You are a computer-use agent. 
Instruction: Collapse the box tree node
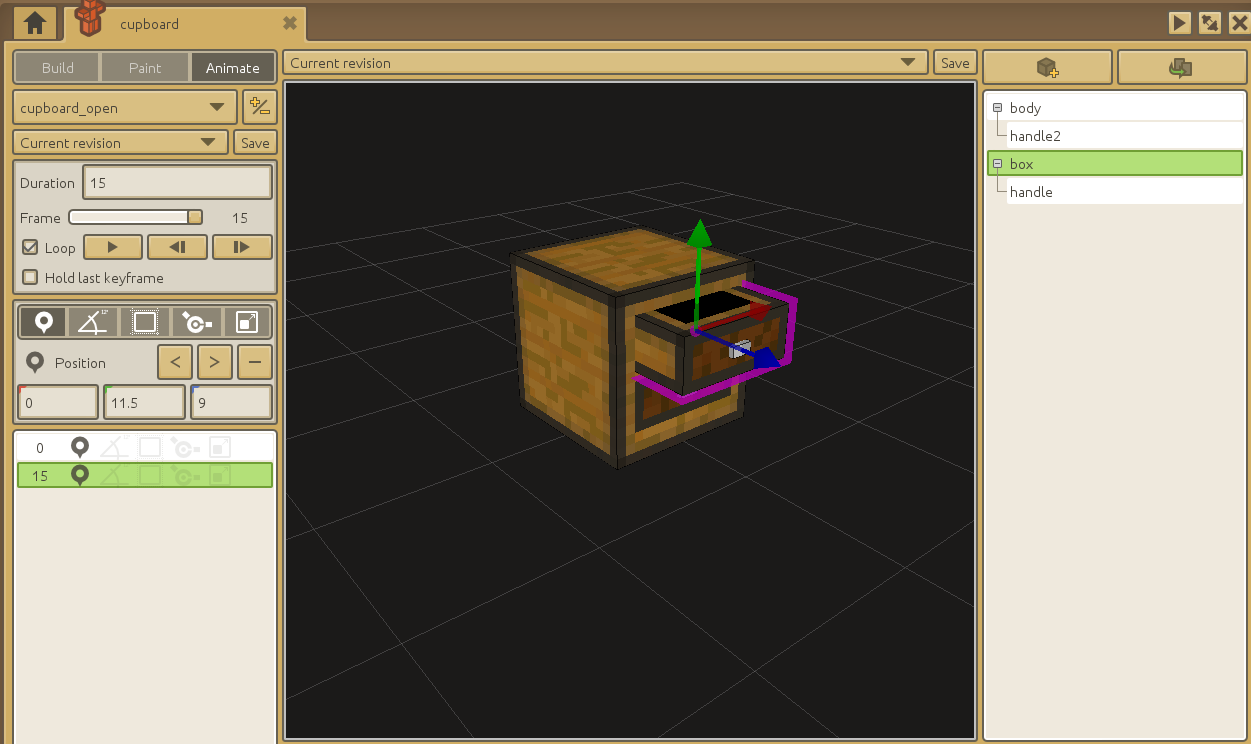997,164
